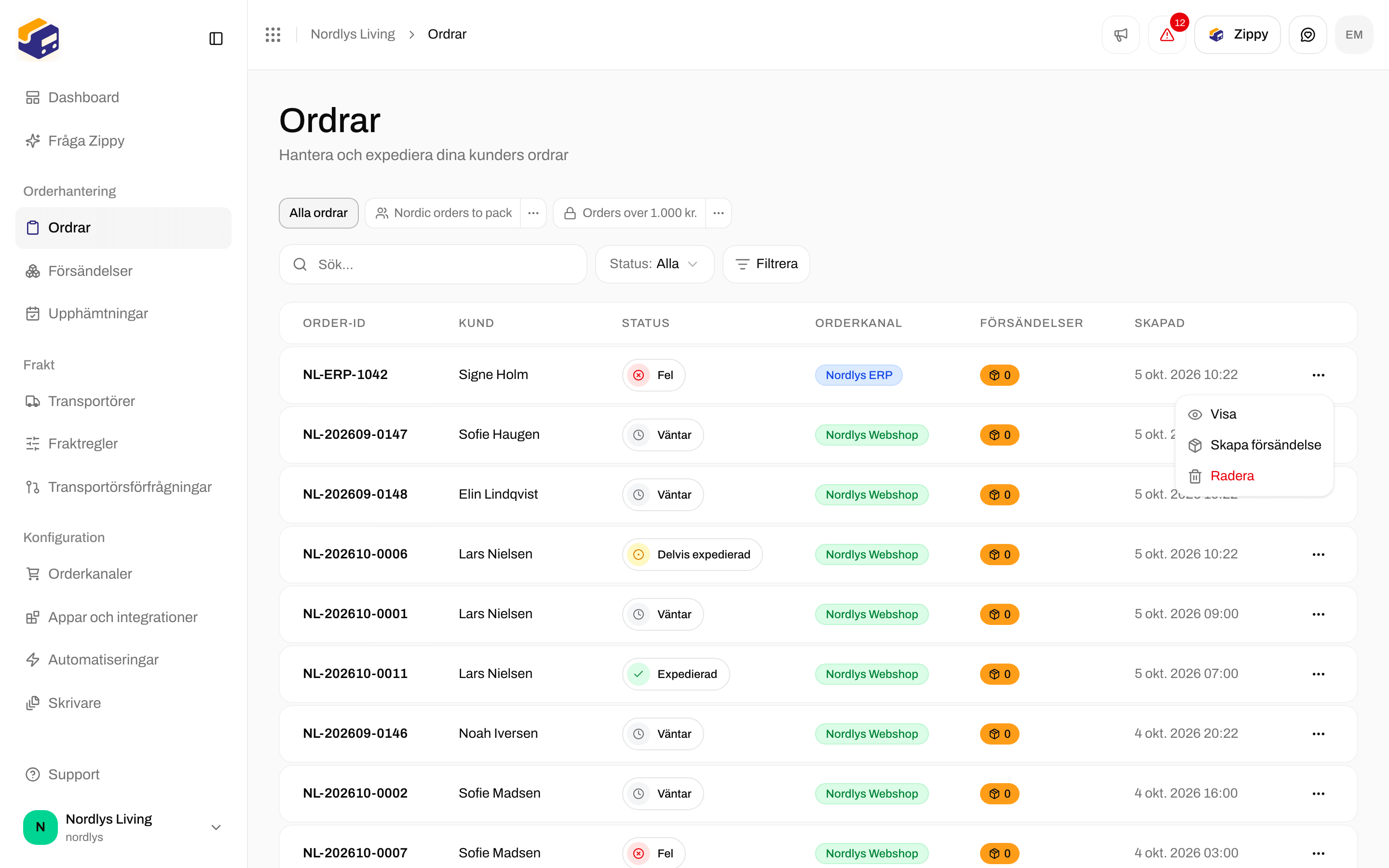Switch to Orders over 1.000 kr. tab
The width and height of the screenshot is (1389, 868).
pos(630,213)
